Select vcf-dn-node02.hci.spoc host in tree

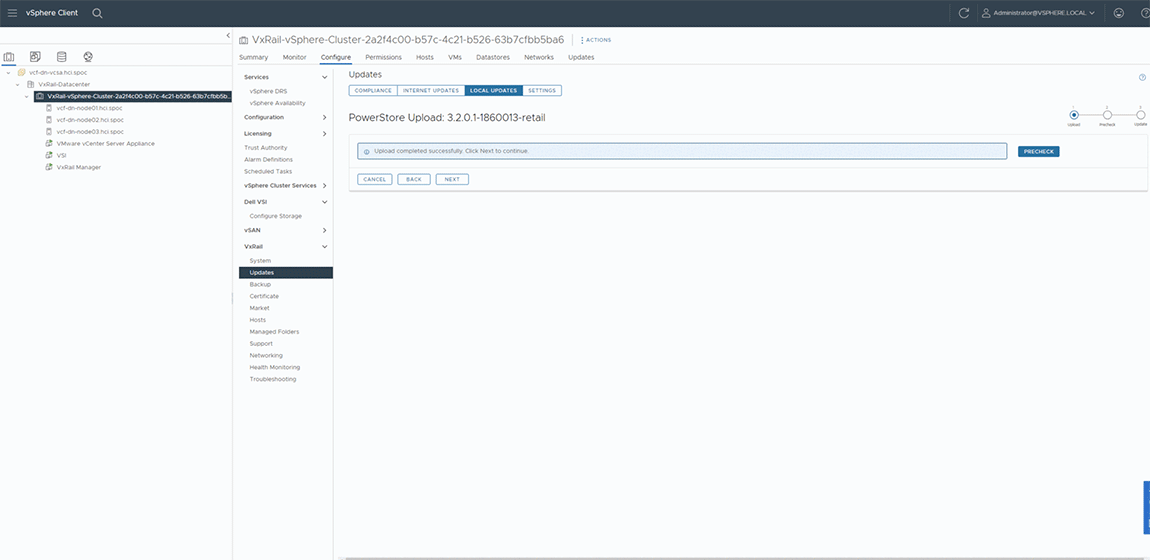(90, 120)
